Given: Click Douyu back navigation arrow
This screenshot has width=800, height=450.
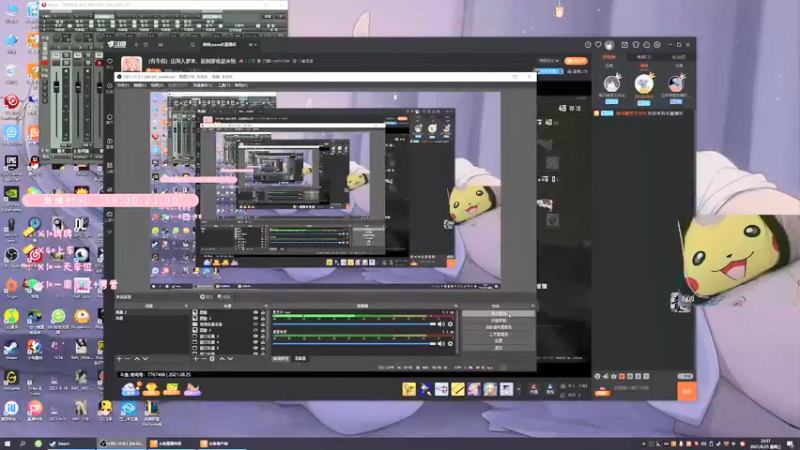Looking at the screenshot, I should click(137, 45).
